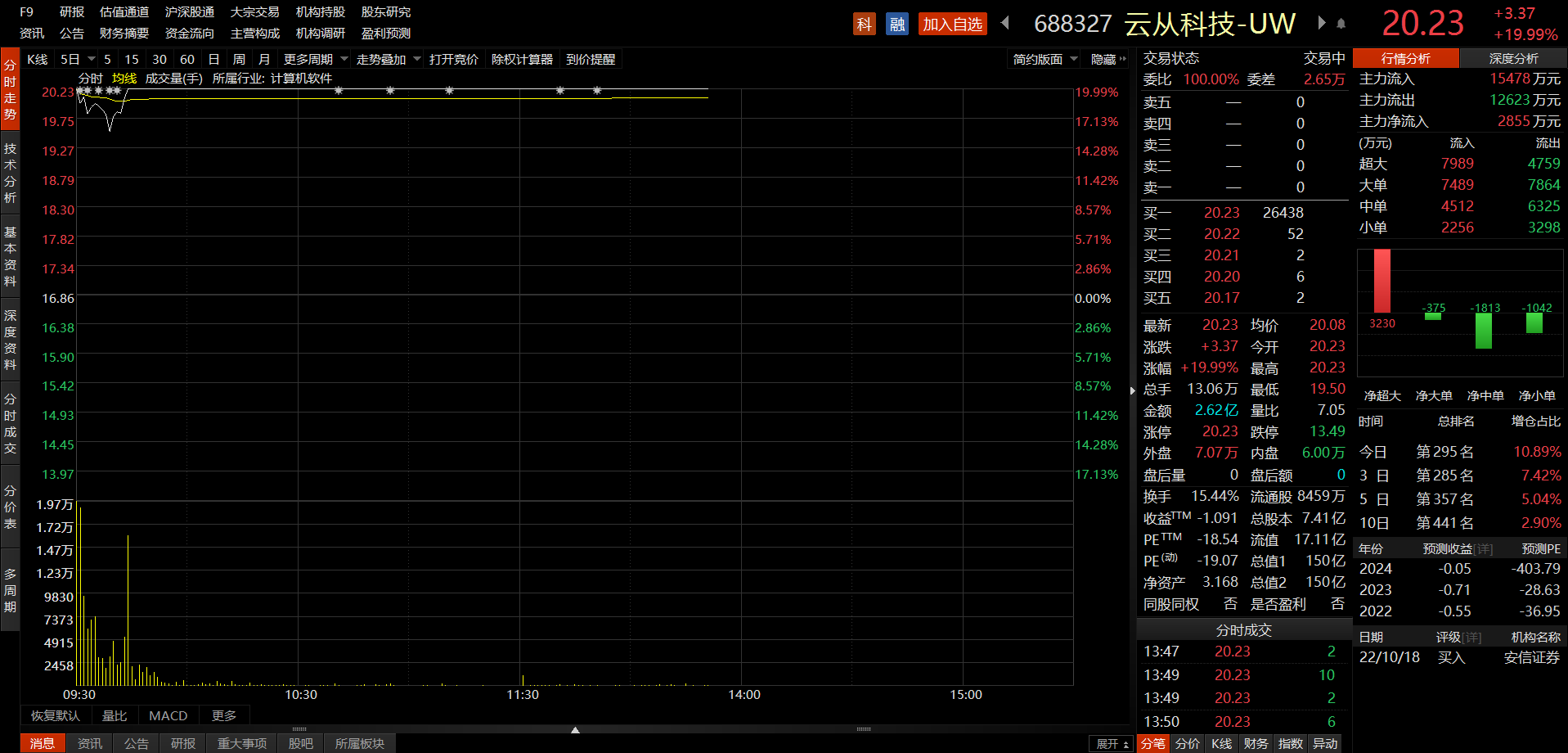This screenshot has height=753, width=1568.
Task: Expand the 走势叠加 overlay dropdown
Action: coord(417,59)
